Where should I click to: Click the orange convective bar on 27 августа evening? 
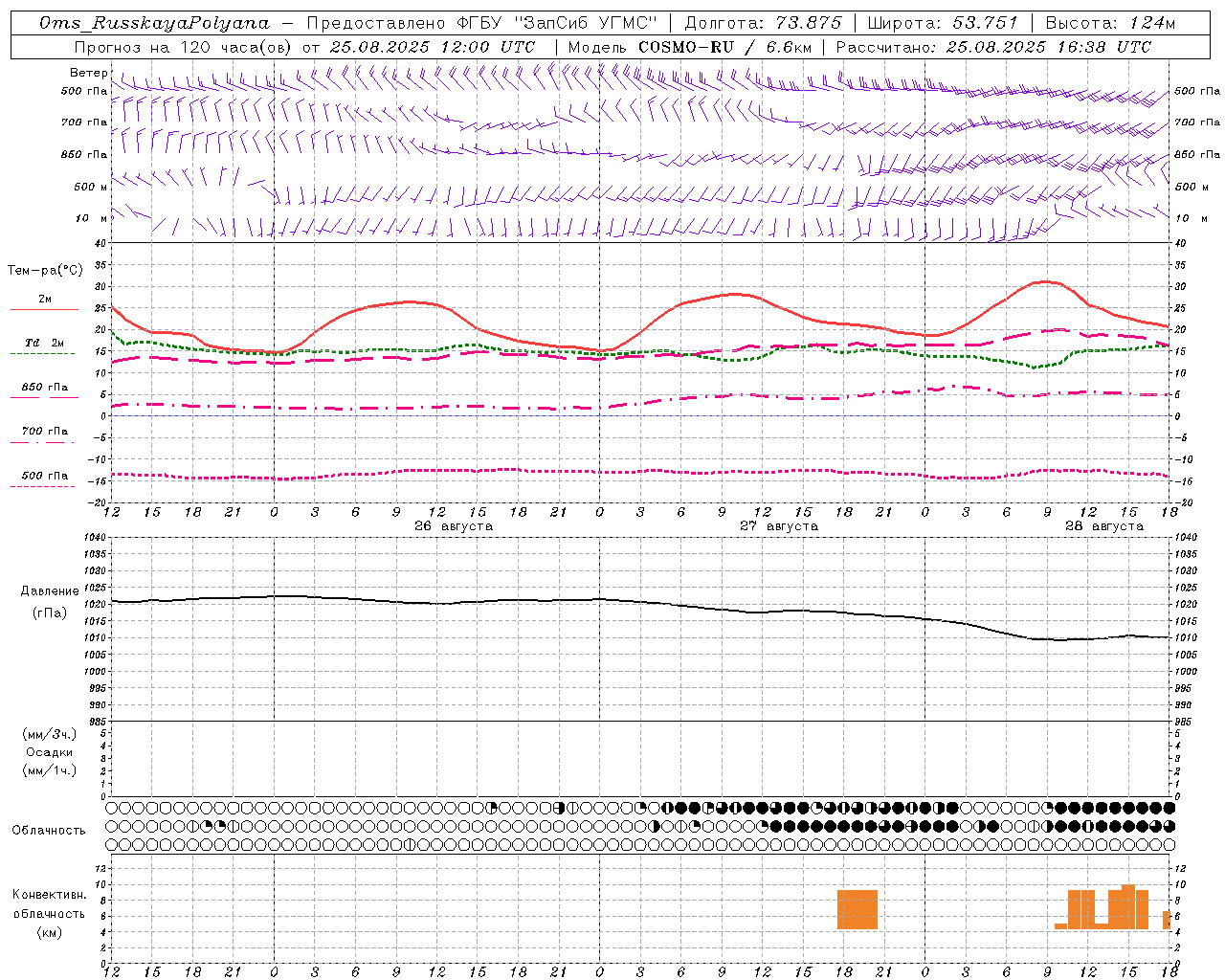[857, 910]
